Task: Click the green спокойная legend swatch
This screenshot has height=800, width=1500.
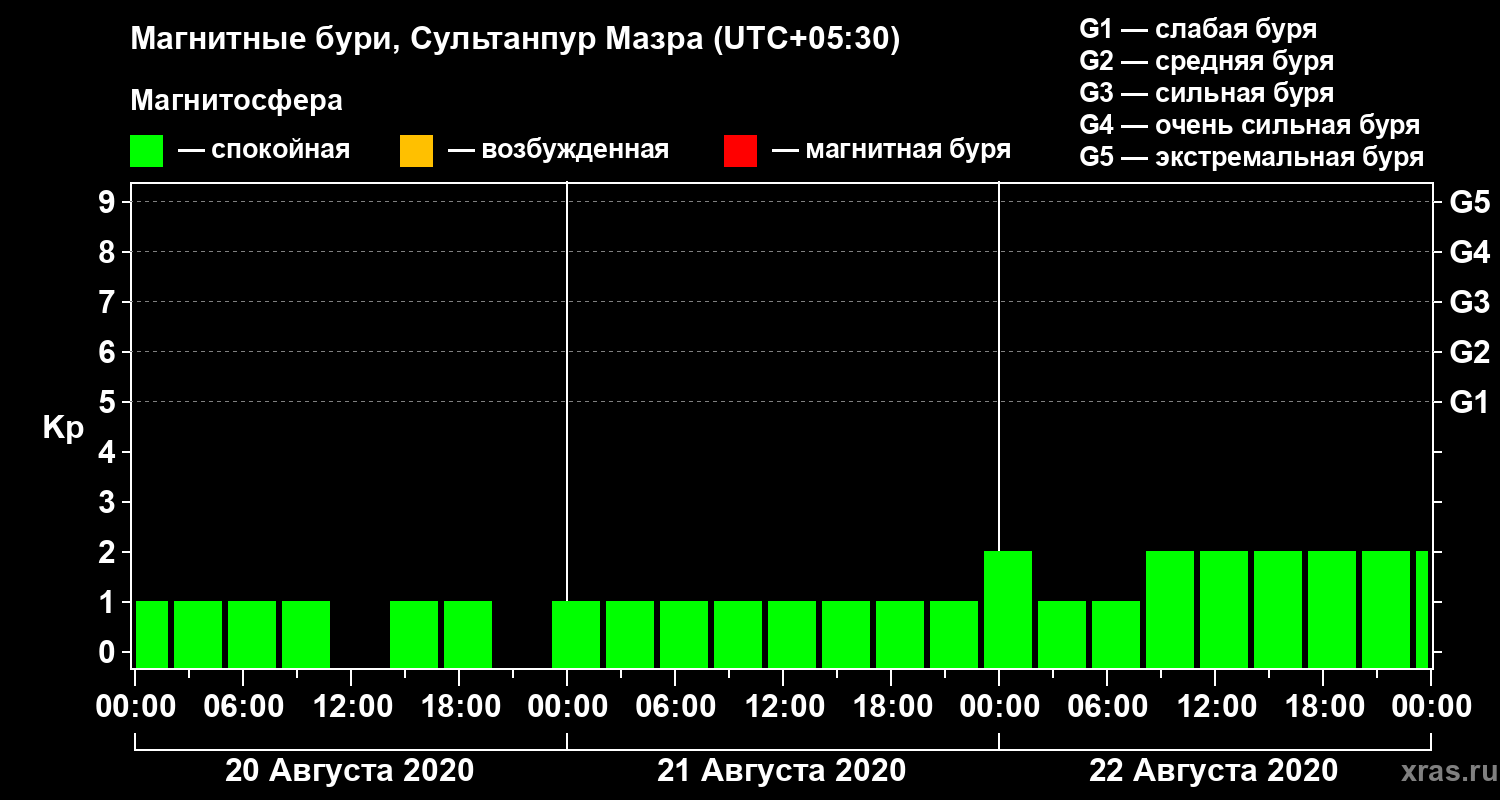Action: (147, 150)
